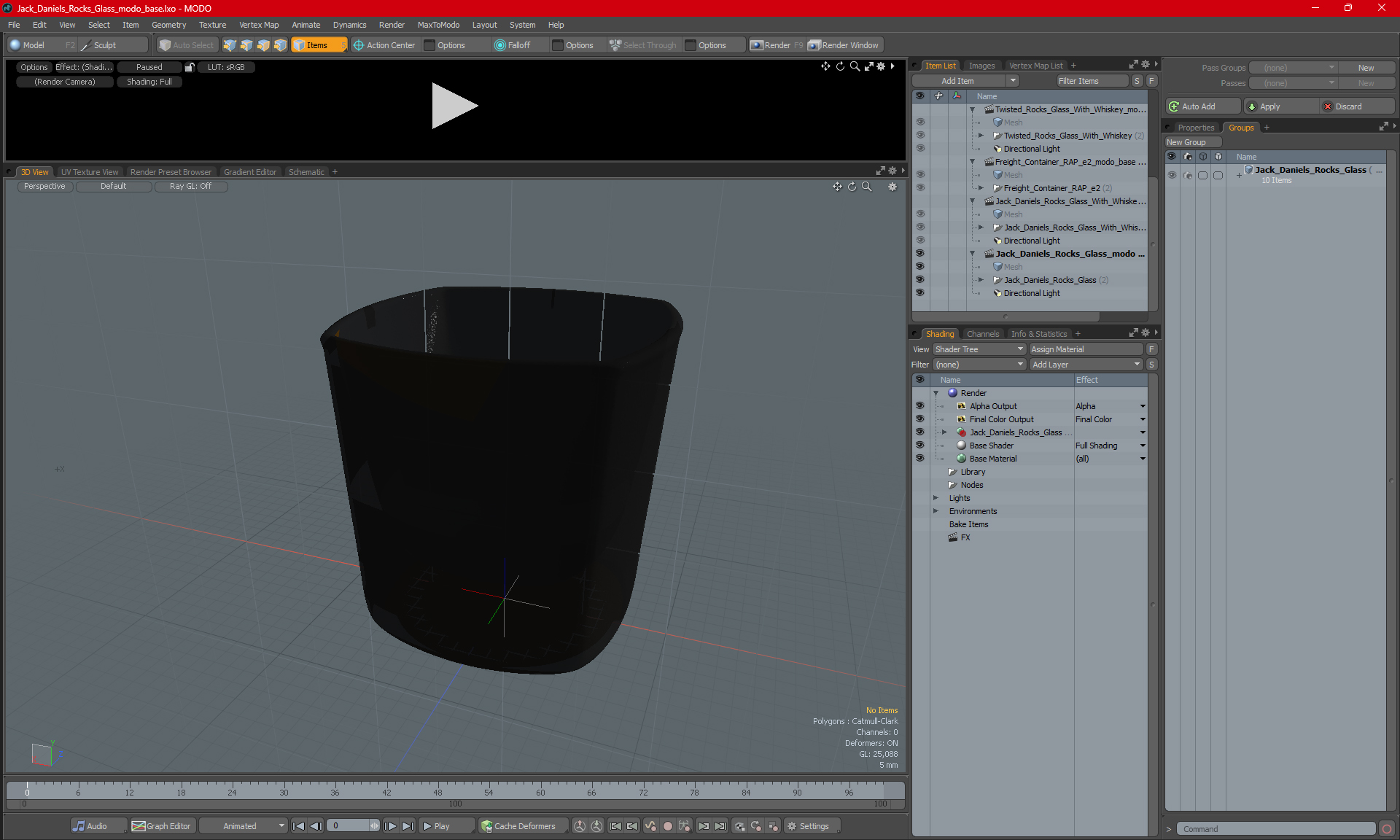1400x840 pixels.
Task: Open the MaxToModo menu
Action: [438, 25]
